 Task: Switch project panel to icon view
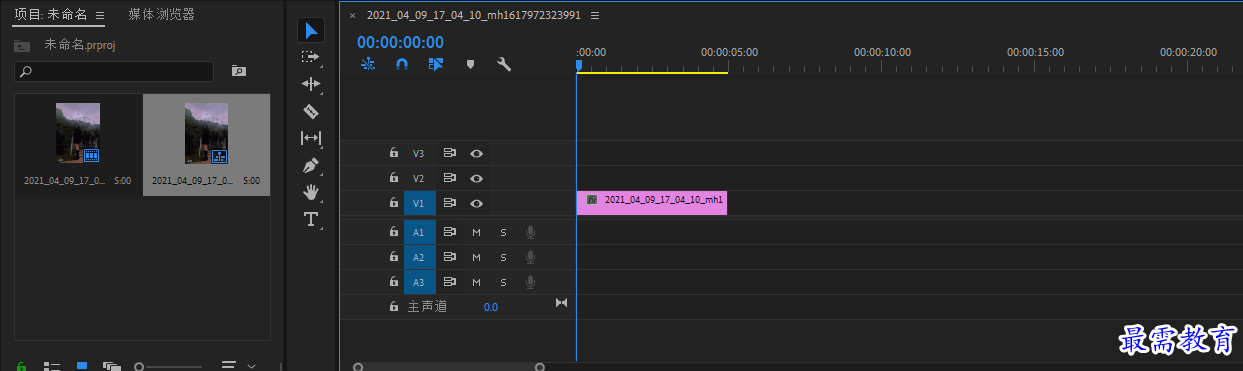pos(82,366)
